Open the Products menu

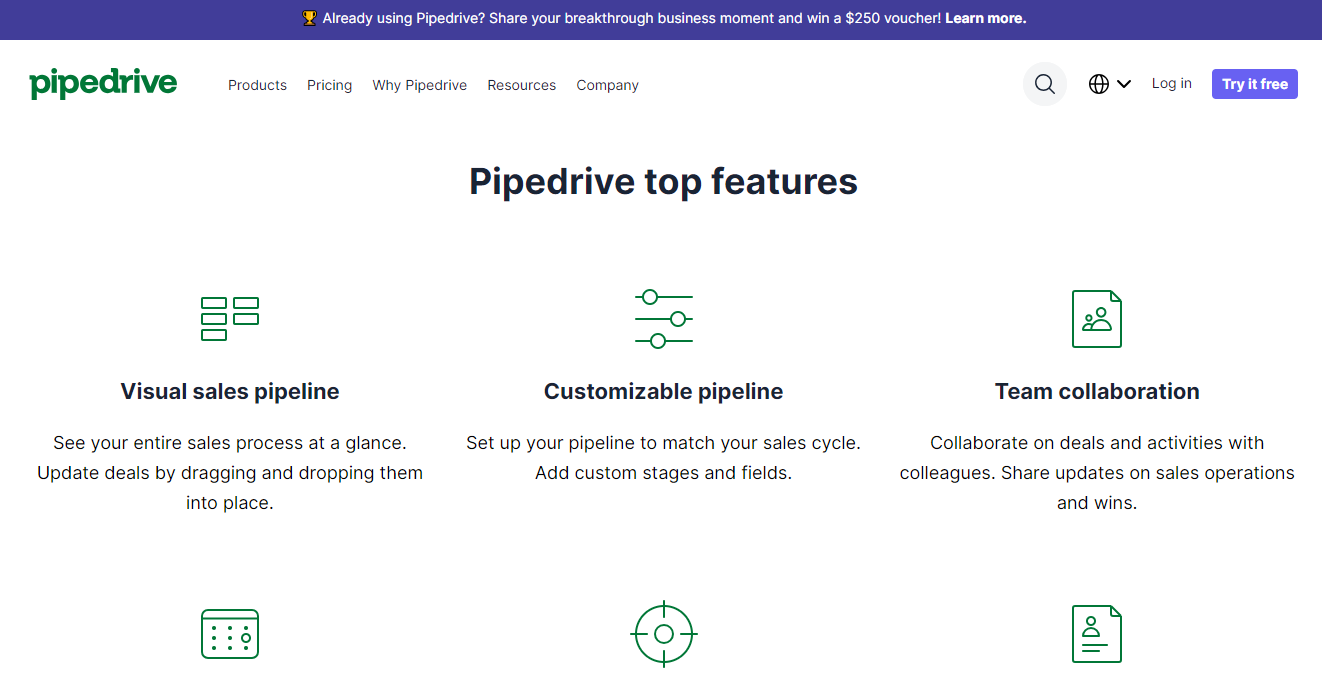point(257,85)
